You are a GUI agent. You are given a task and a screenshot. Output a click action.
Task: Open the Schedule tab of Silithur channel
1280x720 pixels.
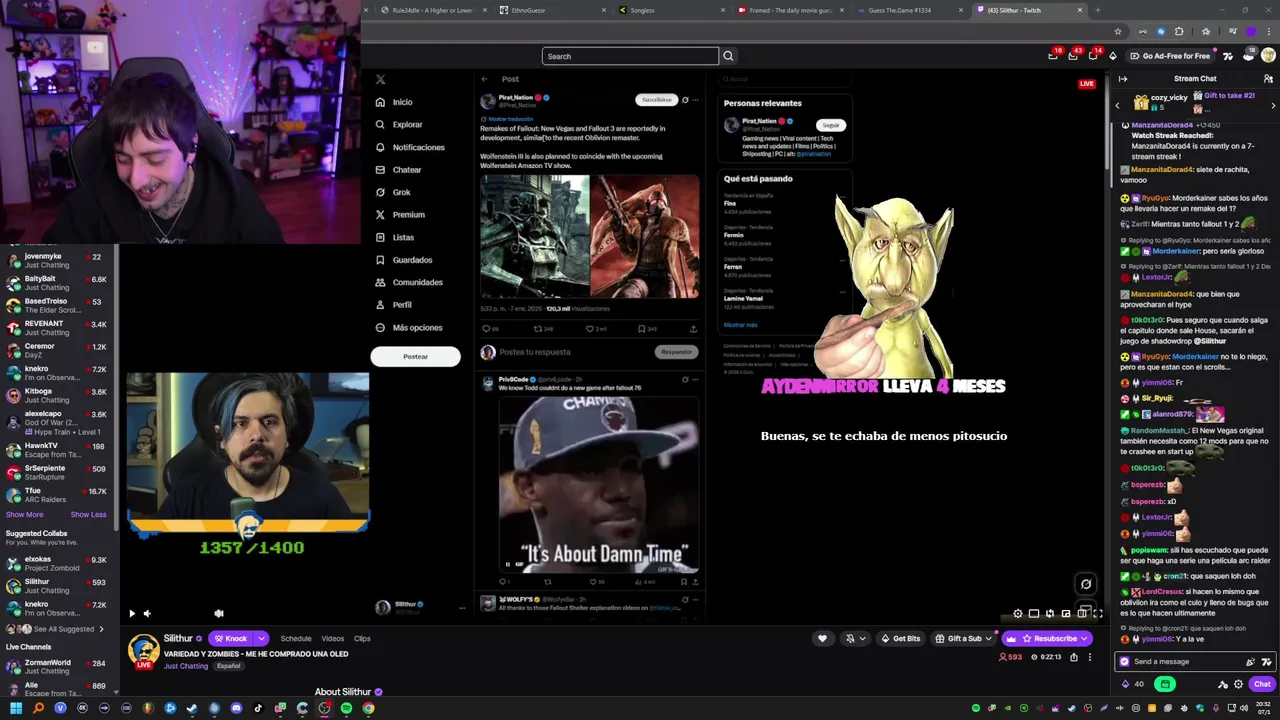[296, 638]
